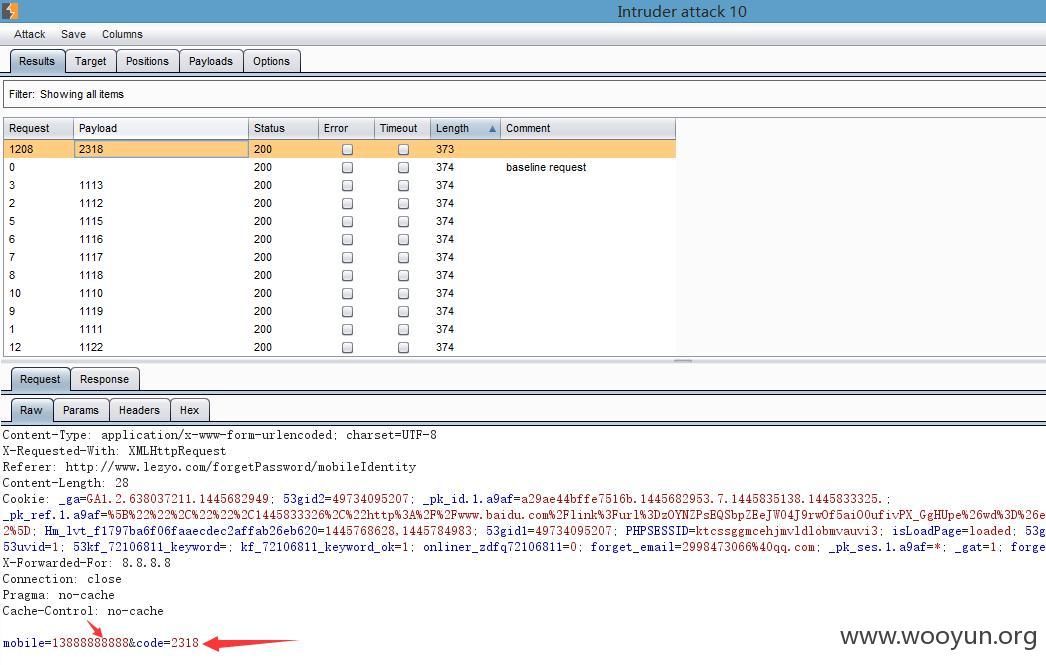Click the Burp Suite lightning icon in title bar
The height and width of the screenshot is (665, 1046).
pyautogui.click(x=9, y=11)
